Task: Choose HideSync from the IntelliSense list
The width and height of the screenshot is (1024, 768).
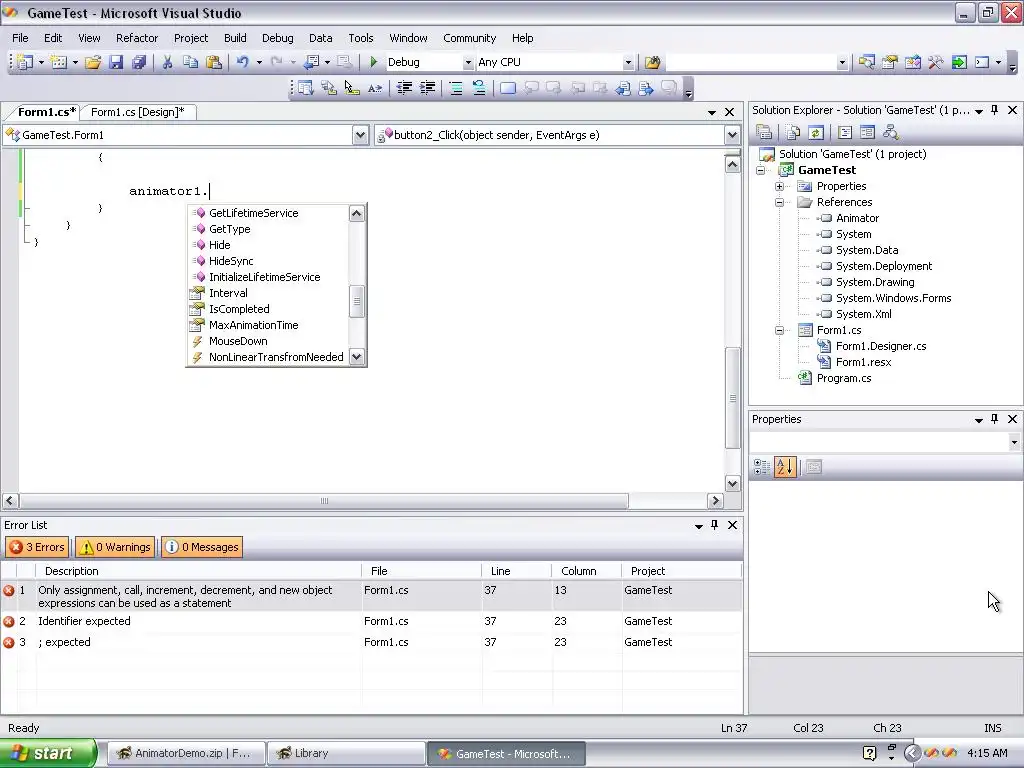Action: coord(231,261)
